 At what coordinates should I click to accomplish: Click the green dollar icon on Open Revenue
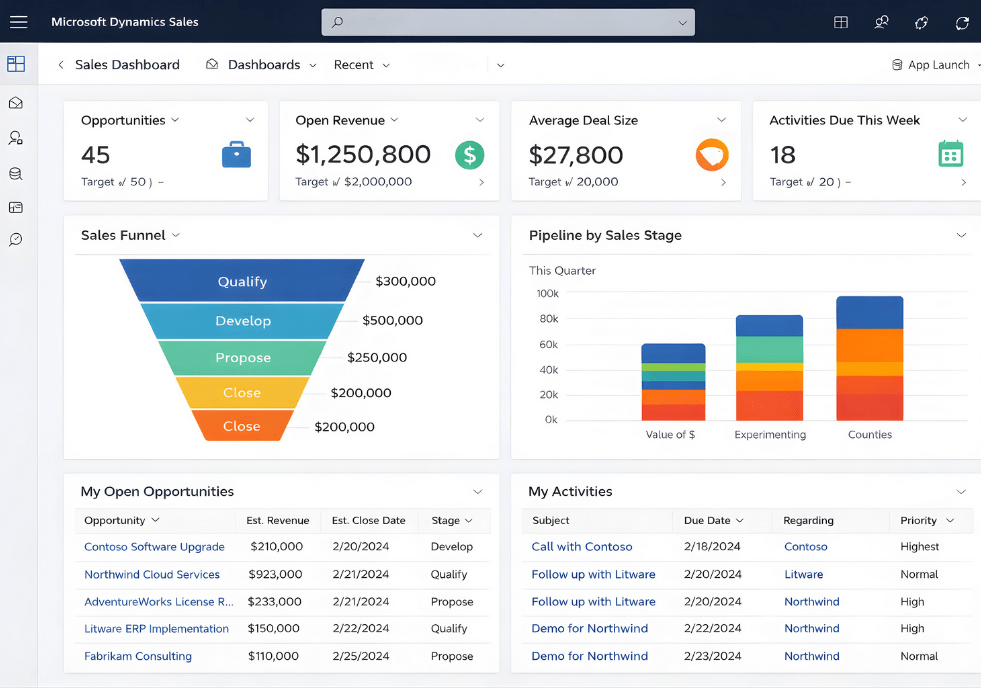click(x=469, y=154)
